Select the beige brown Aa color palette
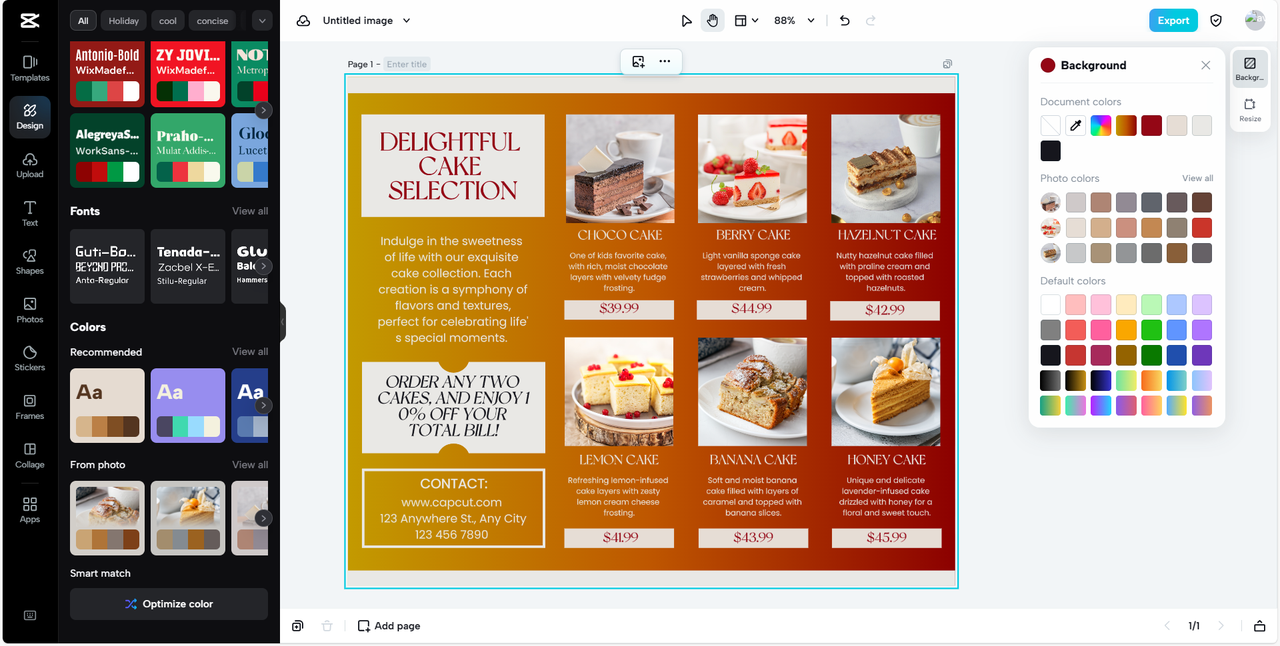 (107, 406)
